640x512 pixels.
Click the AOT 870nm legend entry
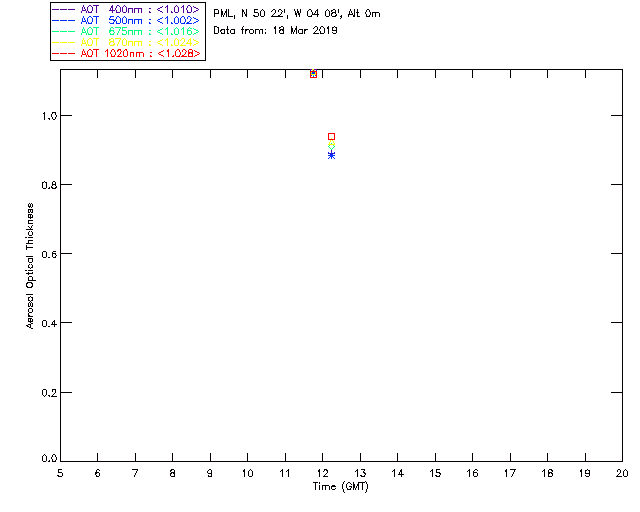126,42
